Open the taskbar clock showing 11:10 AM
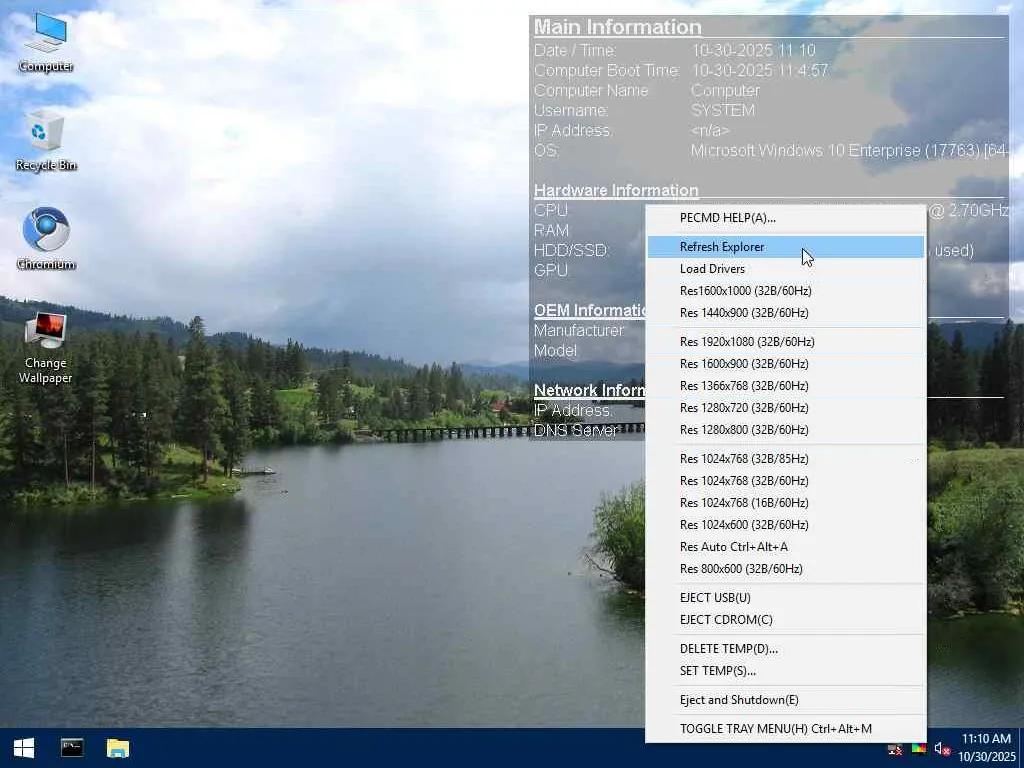The width and height of the screenshot is (1024, 768). click(x=987, y=748)
